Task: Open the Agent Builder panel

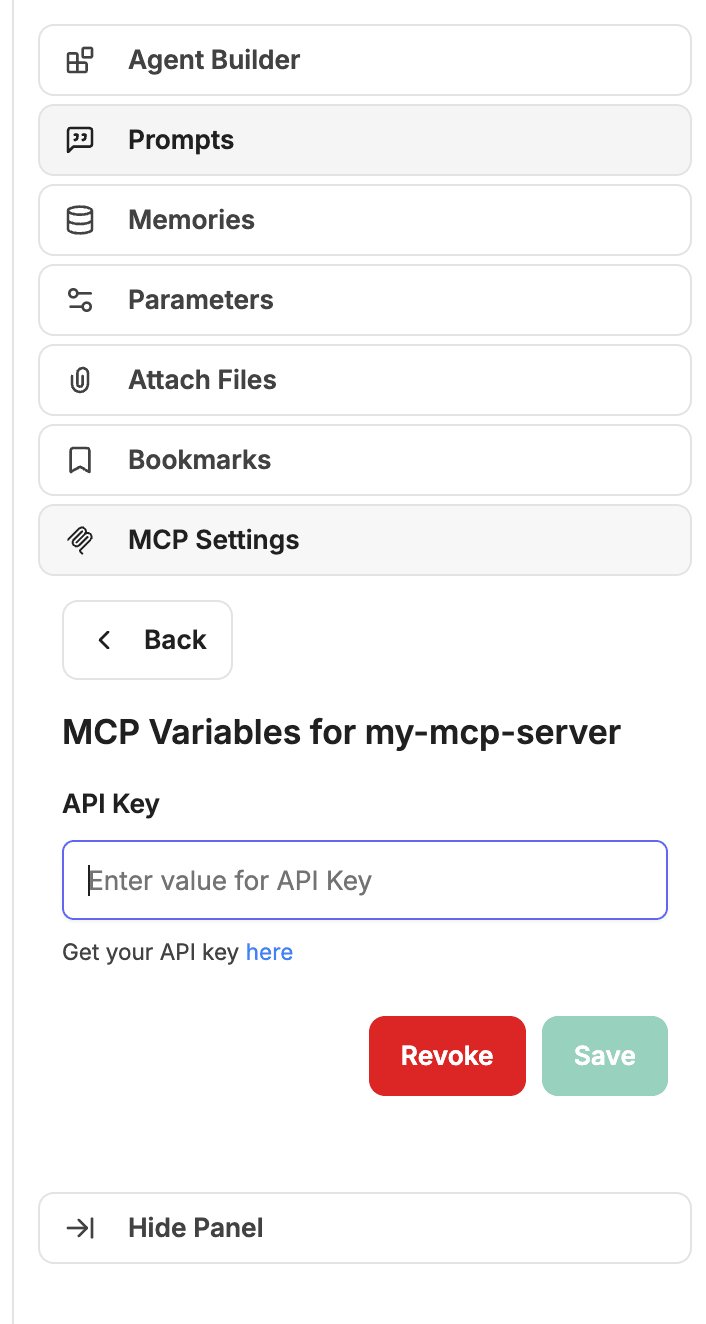Action: tap(365, 60)
